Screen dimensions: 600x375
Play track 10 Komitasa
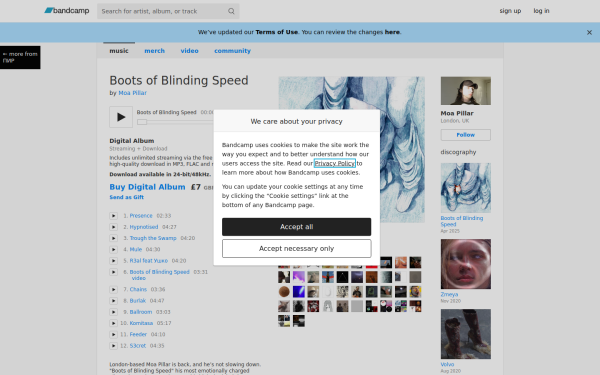(114, 323)
